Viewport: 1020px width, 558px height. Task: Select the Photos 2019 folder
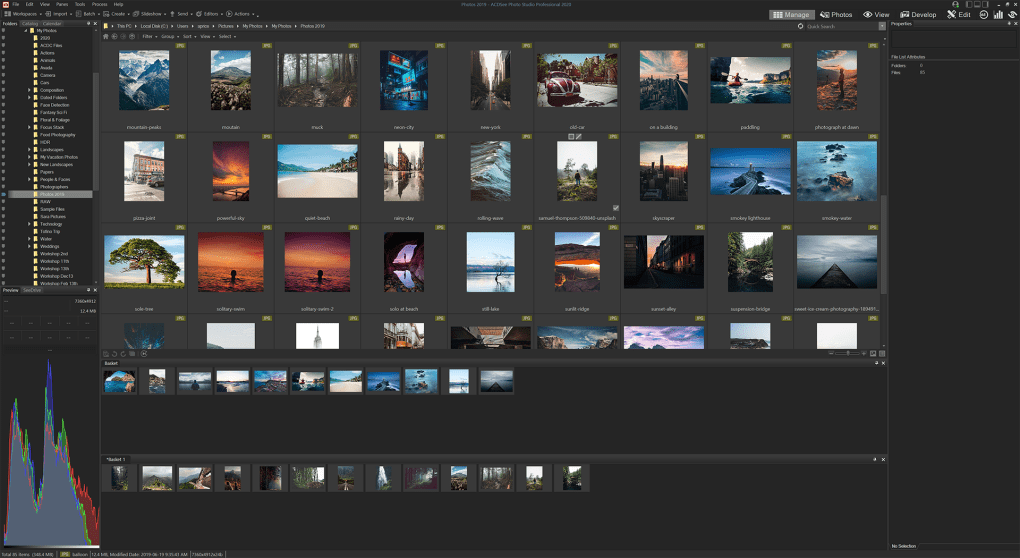click(52, 194)
